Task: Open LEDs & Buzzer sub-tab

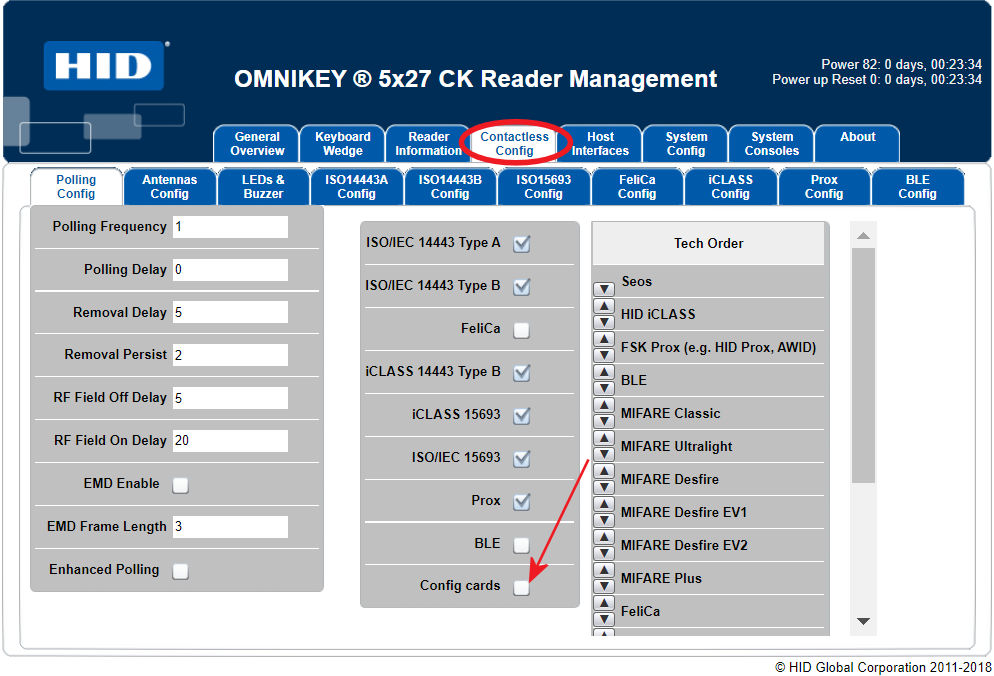Action: (263, 186)
